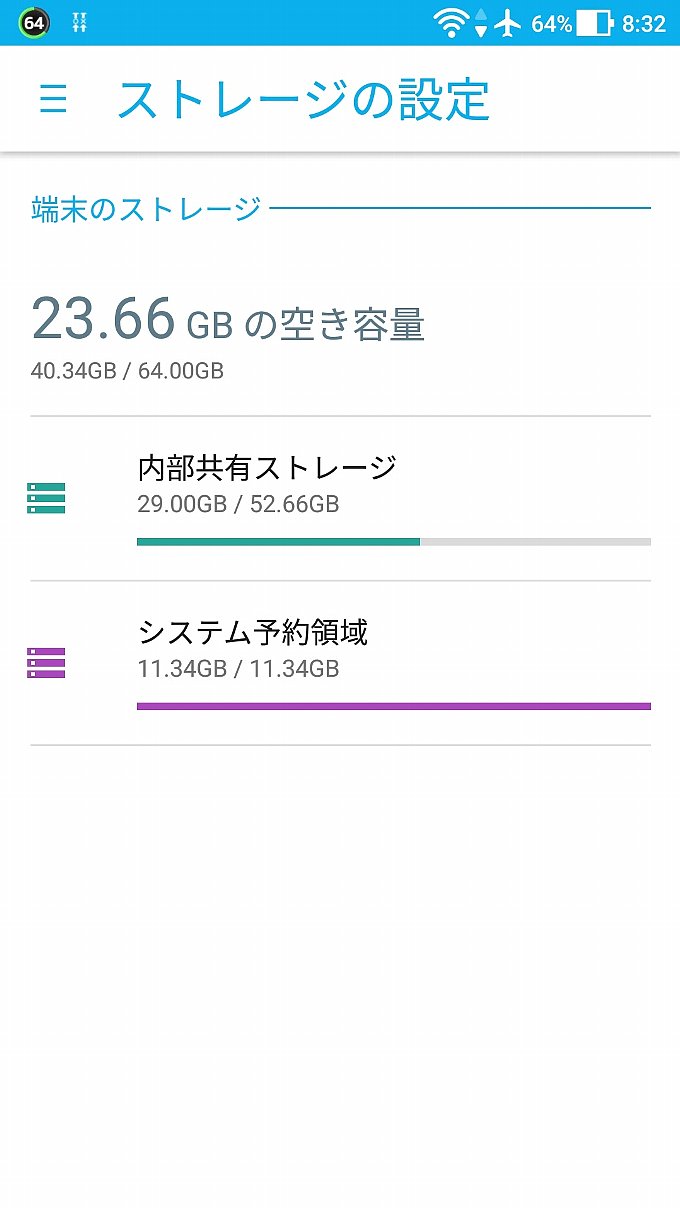680x1208 pixels.
Task: Tap the purple system reserved area icon
Action: 46,663
